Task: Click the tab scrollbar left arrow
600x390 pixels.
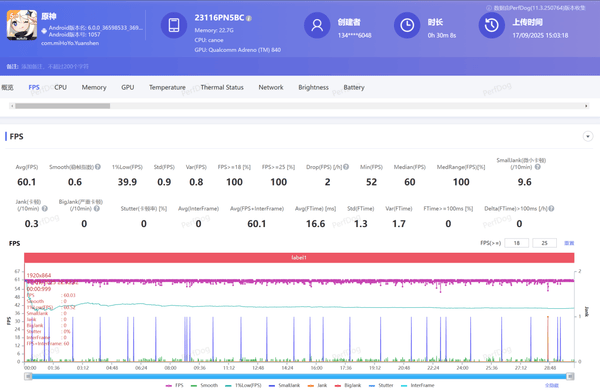Action: [x=12, y=106]
